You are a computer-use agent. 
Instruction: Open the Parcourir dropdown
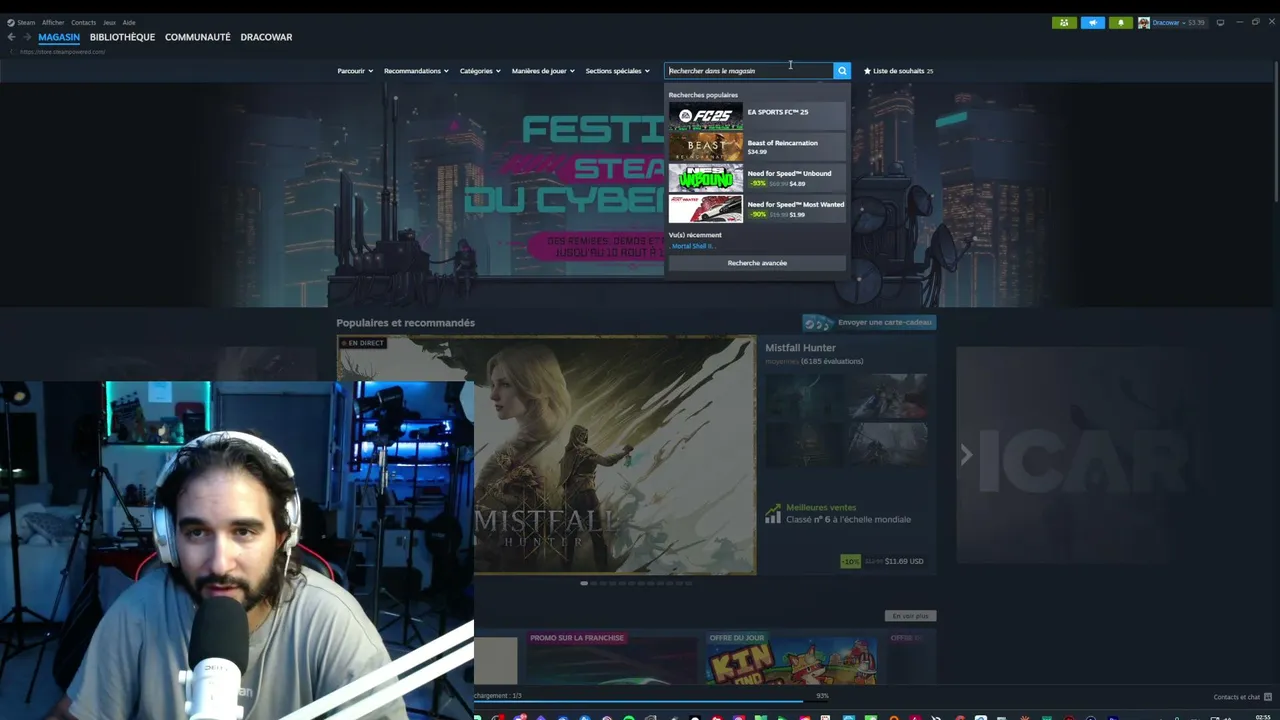click(355, 71)
